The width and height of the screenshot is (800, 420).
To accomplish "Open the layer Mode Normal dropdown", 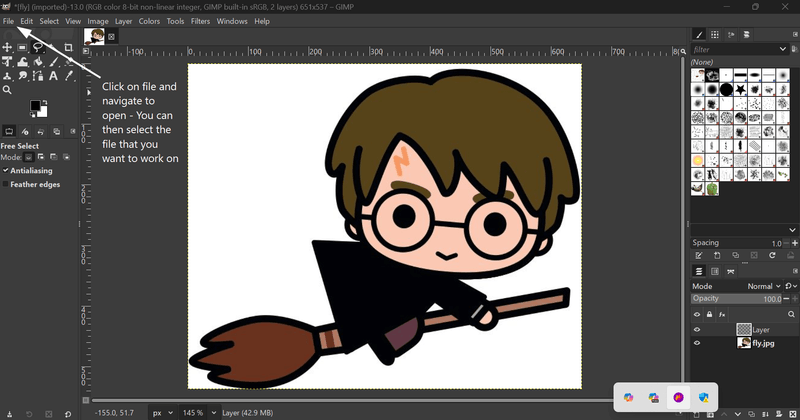I will click(x=762, y=286).
